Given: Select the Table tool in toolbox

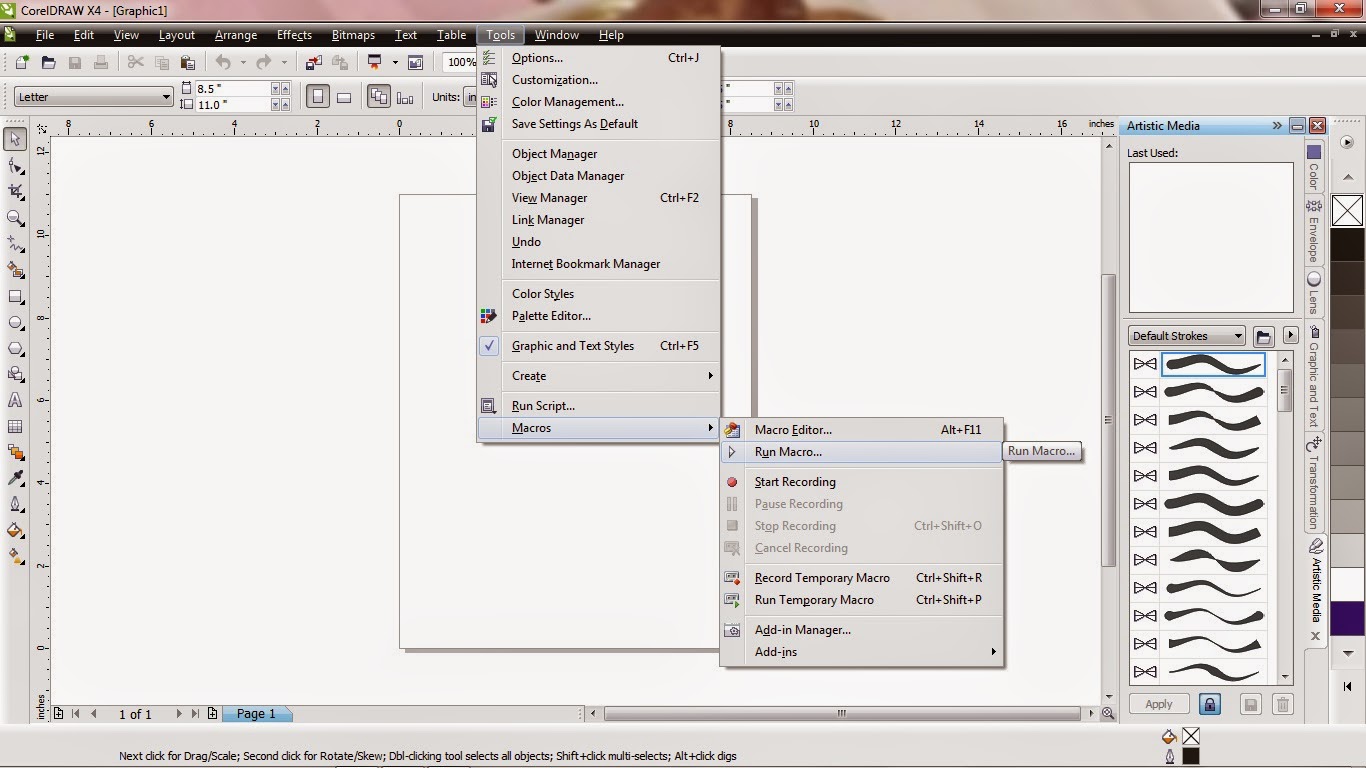Looking at the screenshot, I should point(15,427).
